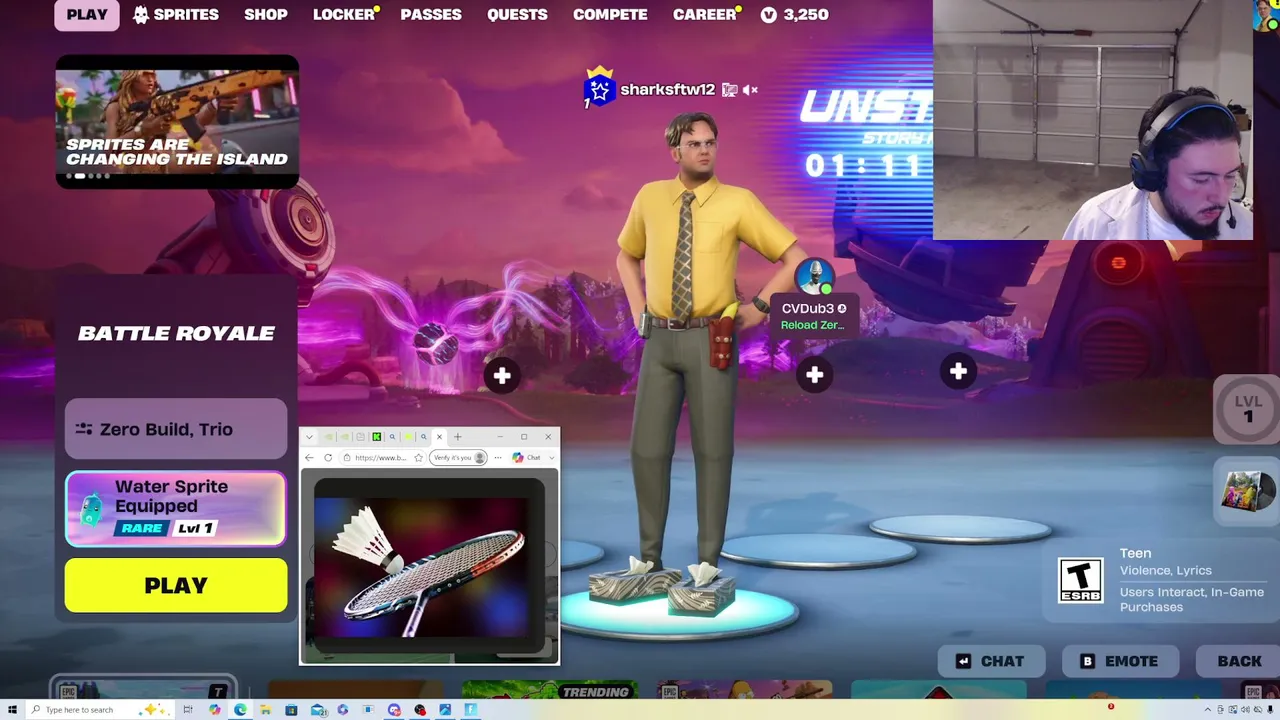This screenshot has width=1280, height=720.
Task: Click the ESRB Teen rating badge
Action: pyautogui.click(x=1080, y=580)
